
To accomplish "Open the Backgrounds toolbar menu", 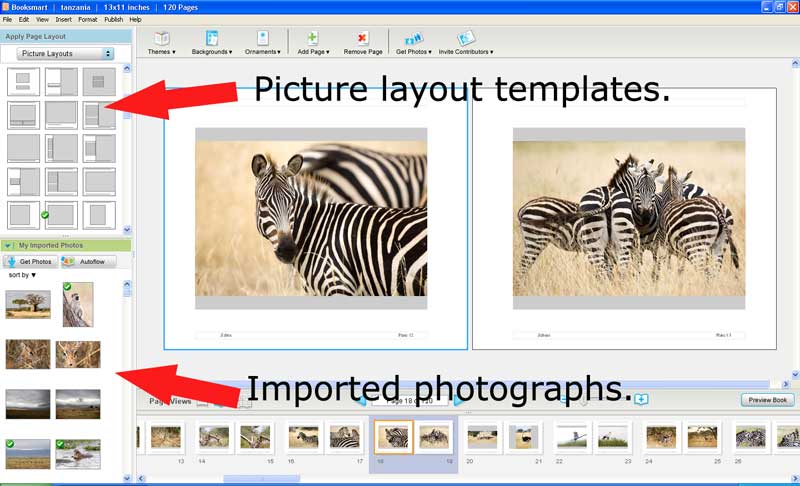I will click(x=212, y=43).
